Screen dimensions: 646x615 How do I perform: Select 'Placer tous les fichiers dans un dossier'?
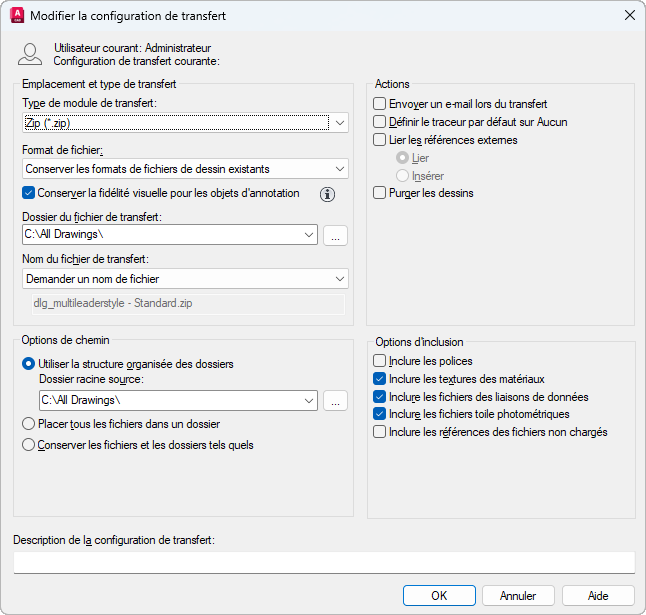pyautogui.click(x=28, y=424)
